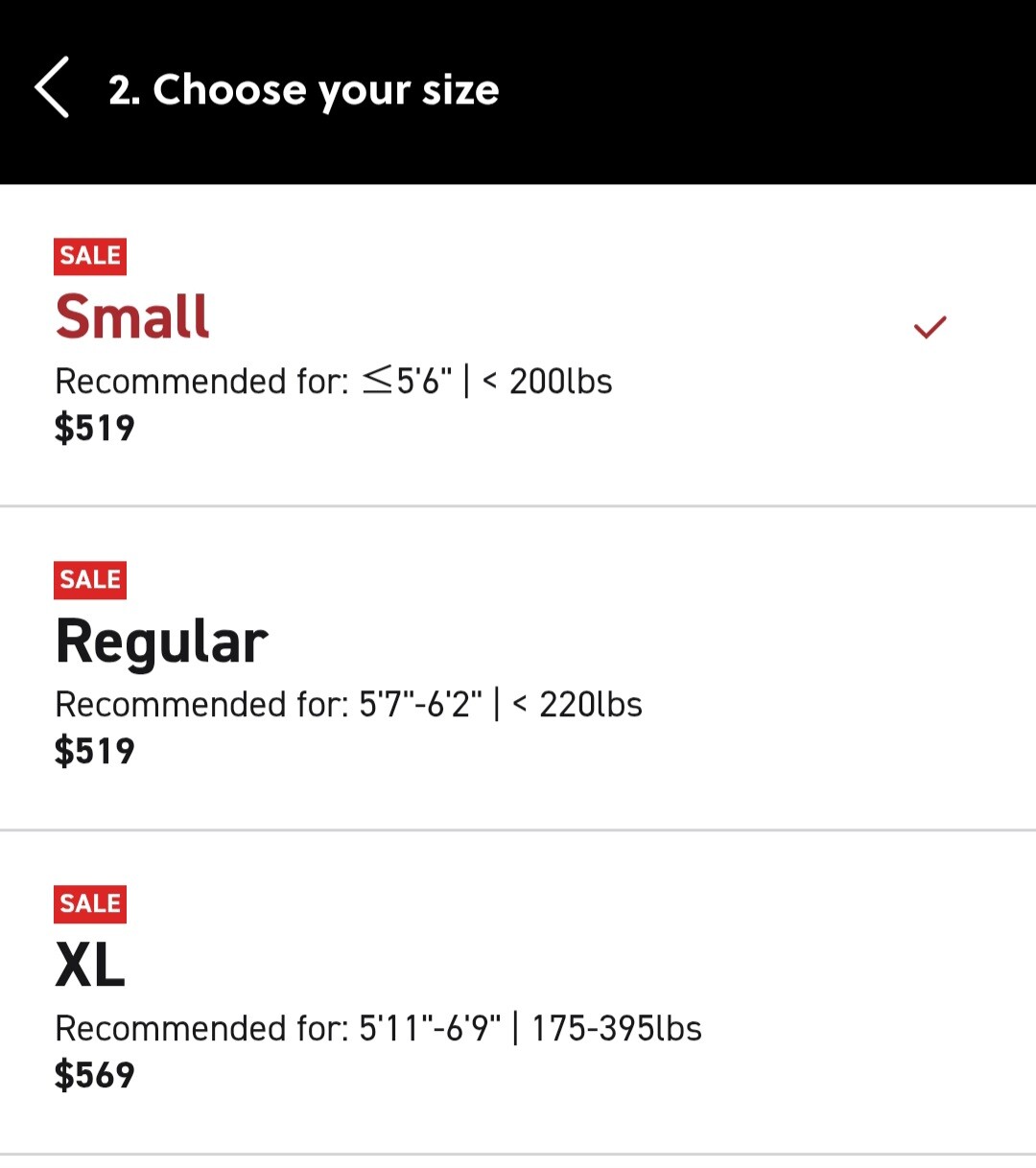Click the '2. Choose your size' header title

(x=303, y=90)
